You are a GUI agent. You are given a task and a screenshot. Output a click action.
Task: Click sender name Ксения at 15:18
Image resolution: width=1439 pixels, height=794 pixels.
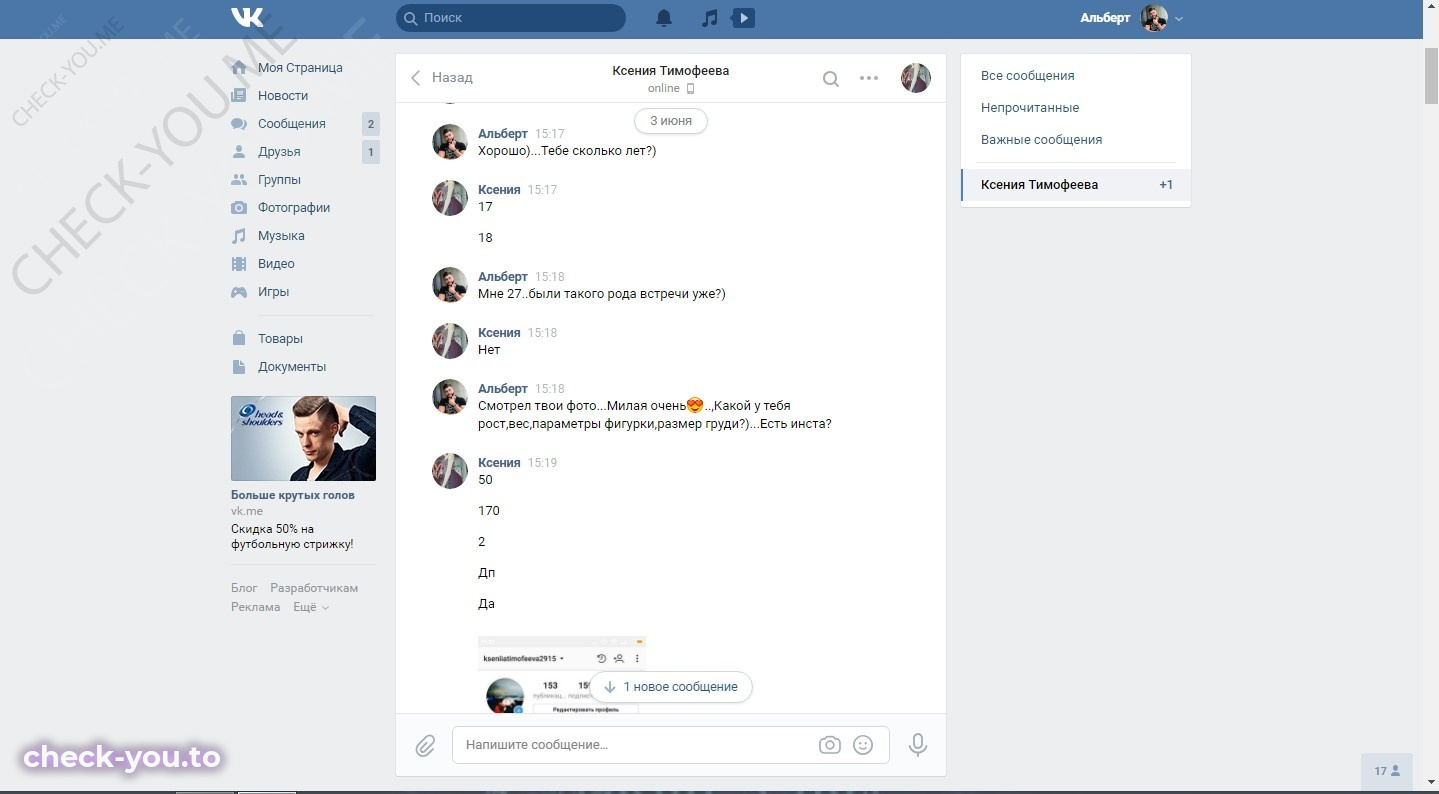[x=499, y=333]
